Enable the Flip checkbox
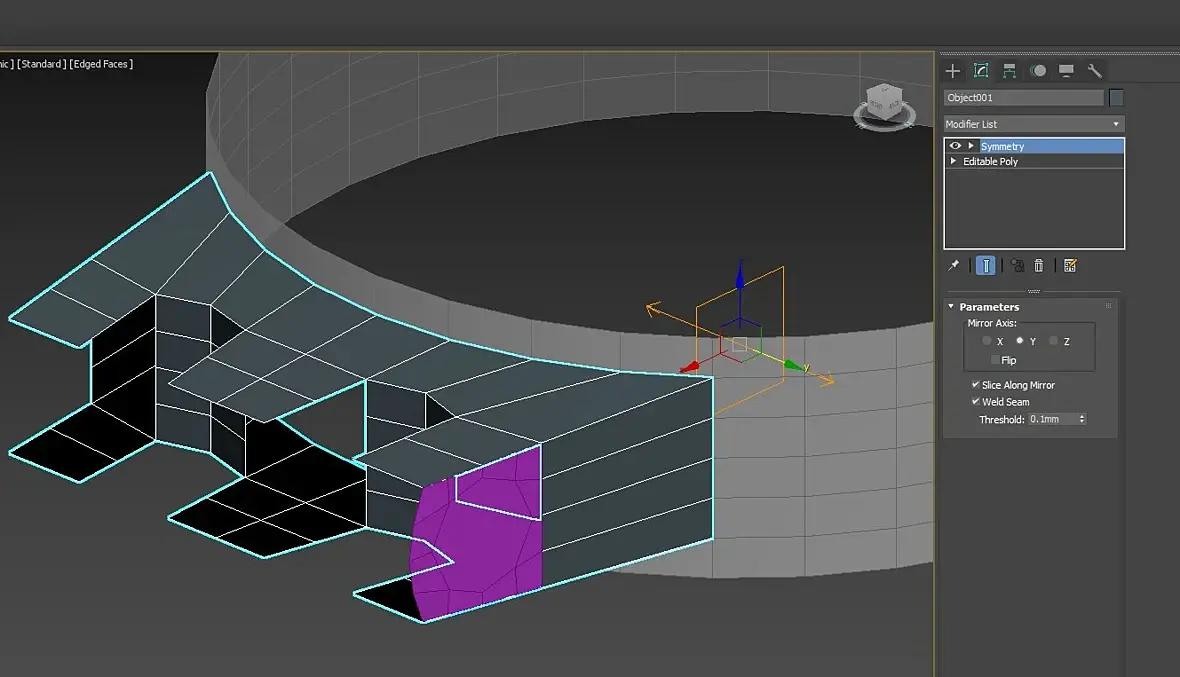The height and width of the screenshot is (677, 1180). [995, 360]
